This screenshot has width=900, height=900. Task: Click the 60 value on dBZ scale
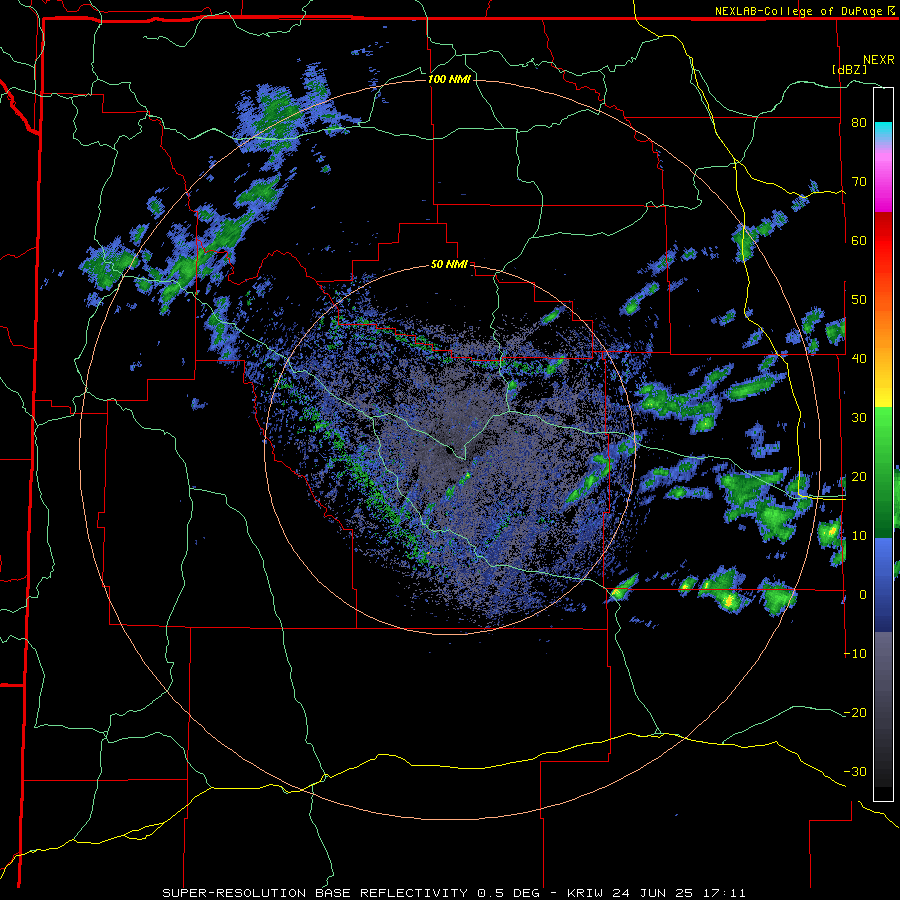(859, 240)
